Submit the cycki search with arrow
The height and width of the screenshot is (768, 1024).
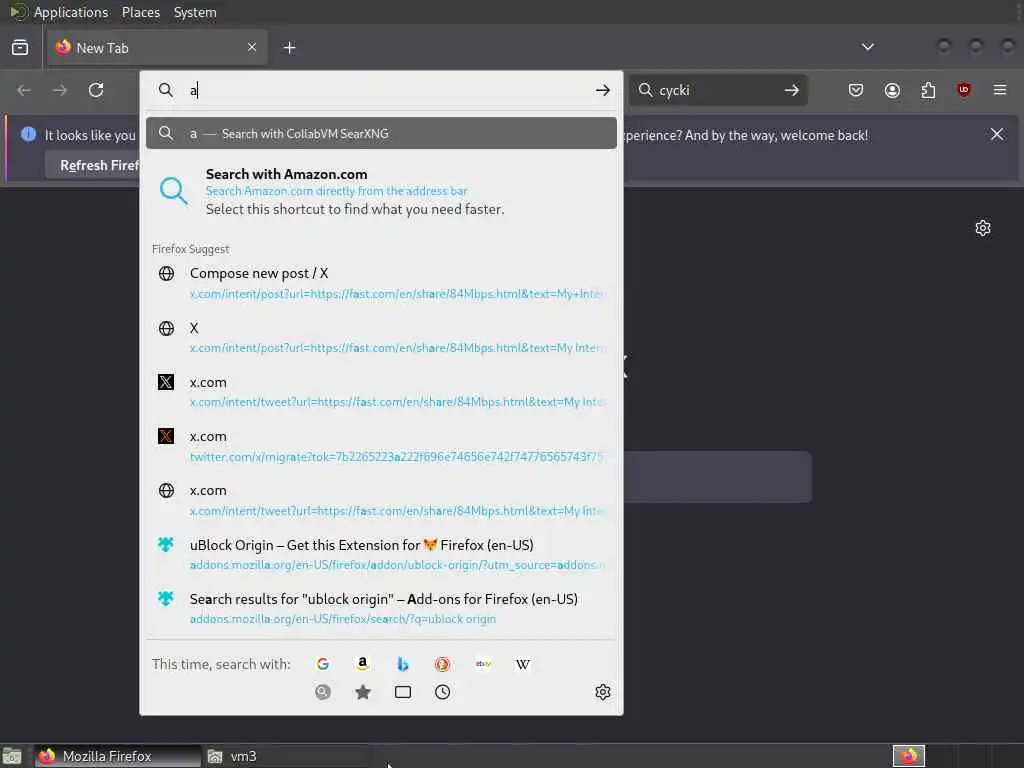792,90
